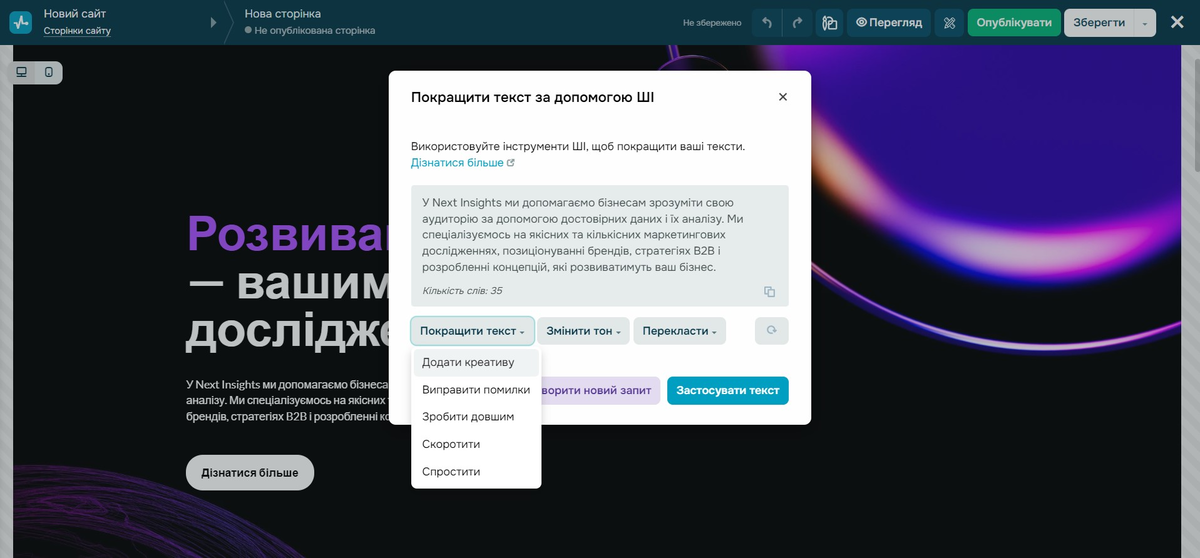The width and height of the screenshot is (1200, 558).
Task: Switch to mobile view icon
Action: point(48,72)
